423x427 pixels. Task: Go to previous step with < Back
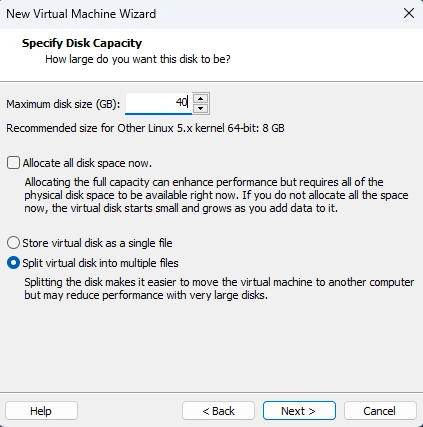218,411
